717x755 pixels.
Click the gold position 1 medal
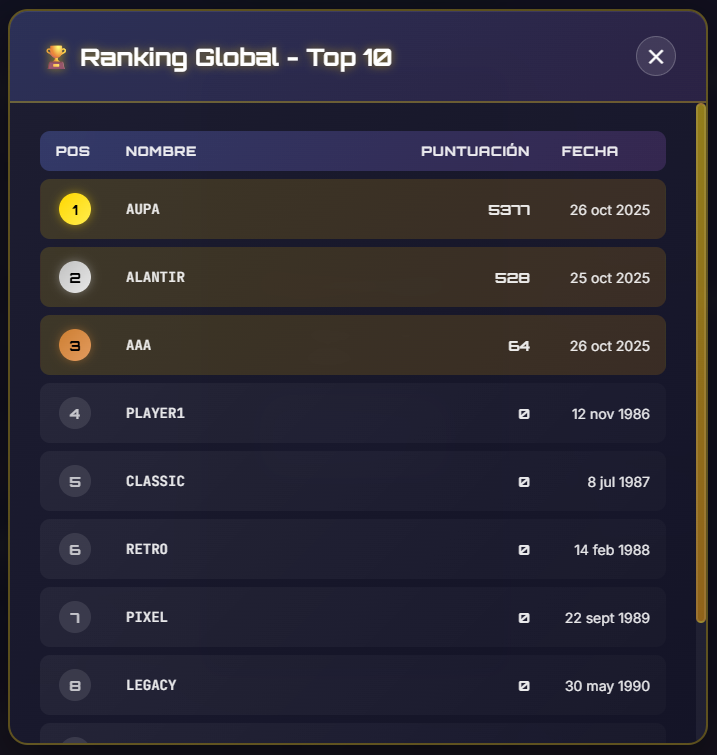[x=75, y=210]
